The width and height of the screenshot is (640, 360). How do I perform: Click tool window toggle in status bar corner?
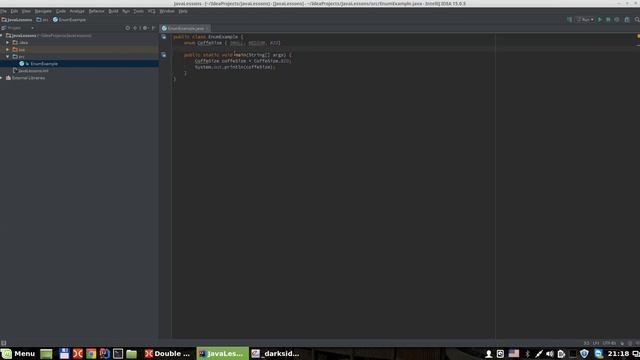[x=4, y=343]
